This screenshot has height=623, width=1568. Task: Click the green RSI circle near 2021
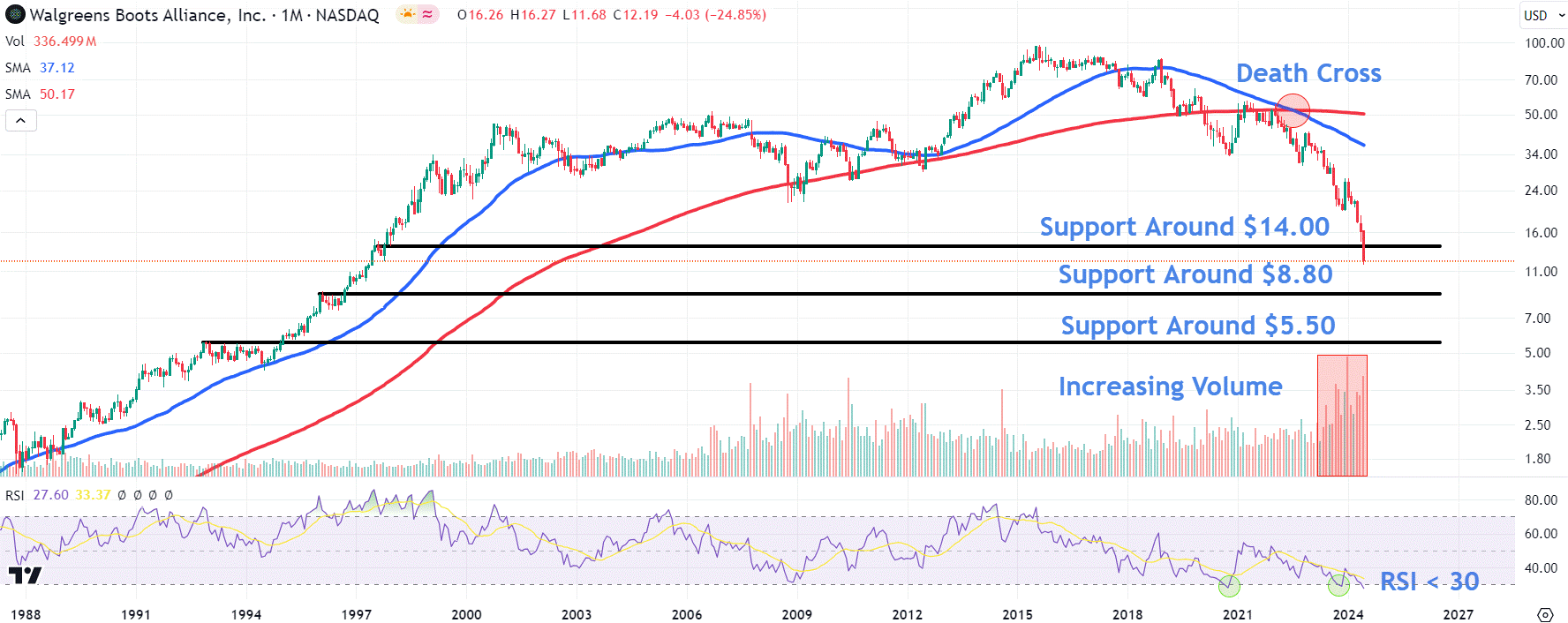pos(1229,586)
